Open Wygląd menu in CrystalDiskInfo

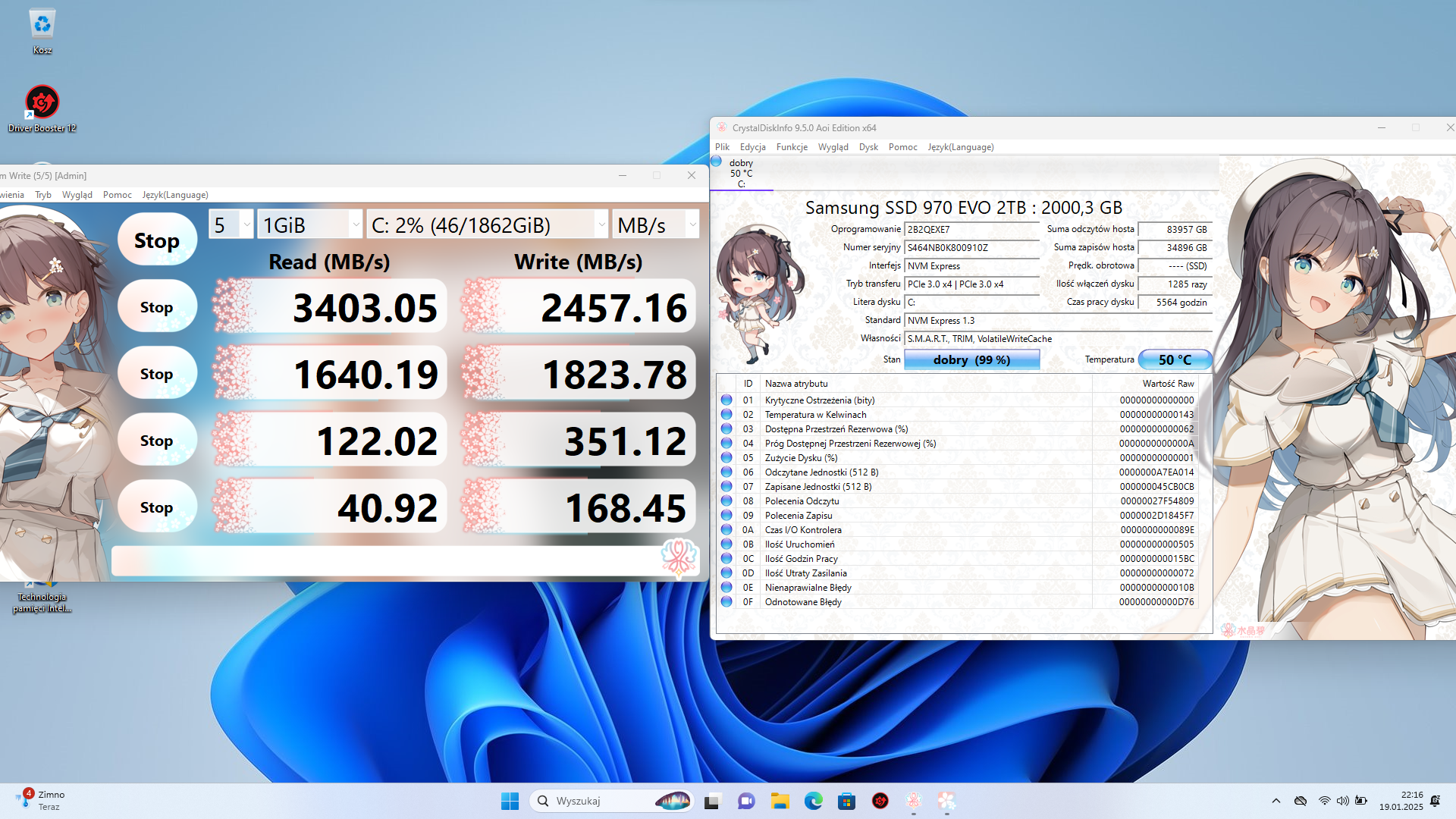coord(833,147)
